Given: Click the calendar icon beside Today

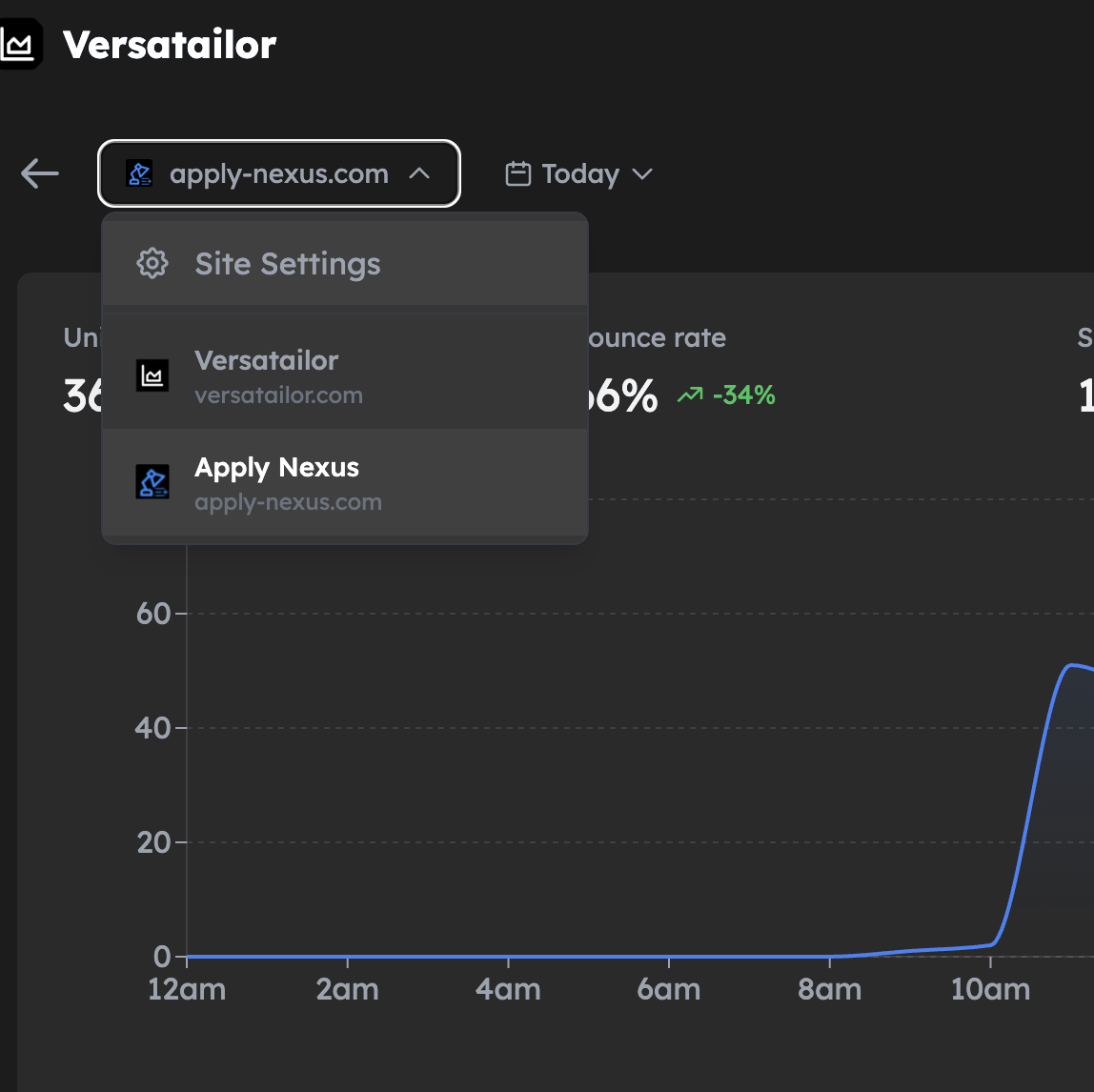Looking at the screenshot, I should [x=517, y=173].
